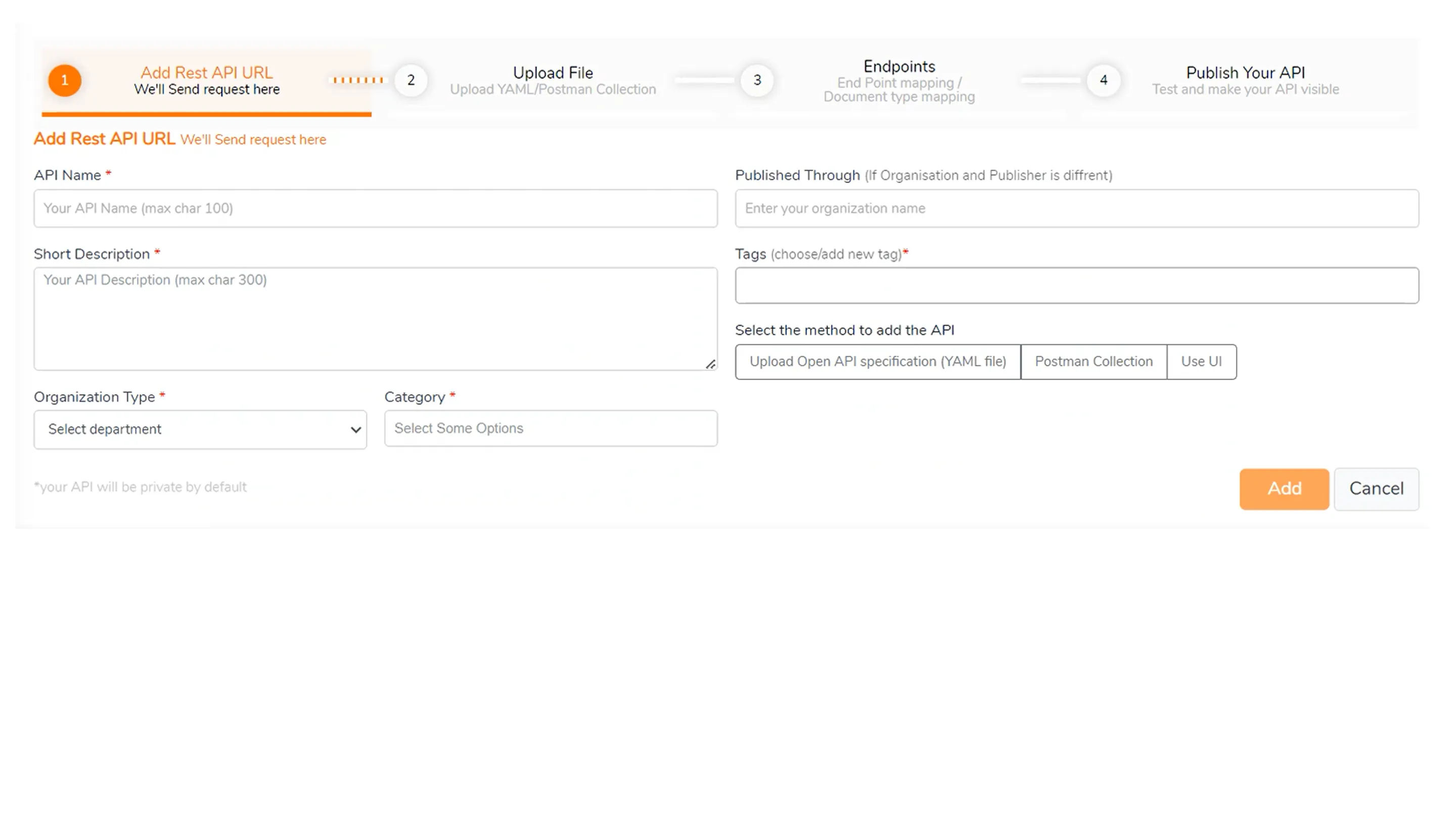Select the Add Rest API URL step
The width and height of the screenshot is (1456, 829).
(x=207, y=80)
